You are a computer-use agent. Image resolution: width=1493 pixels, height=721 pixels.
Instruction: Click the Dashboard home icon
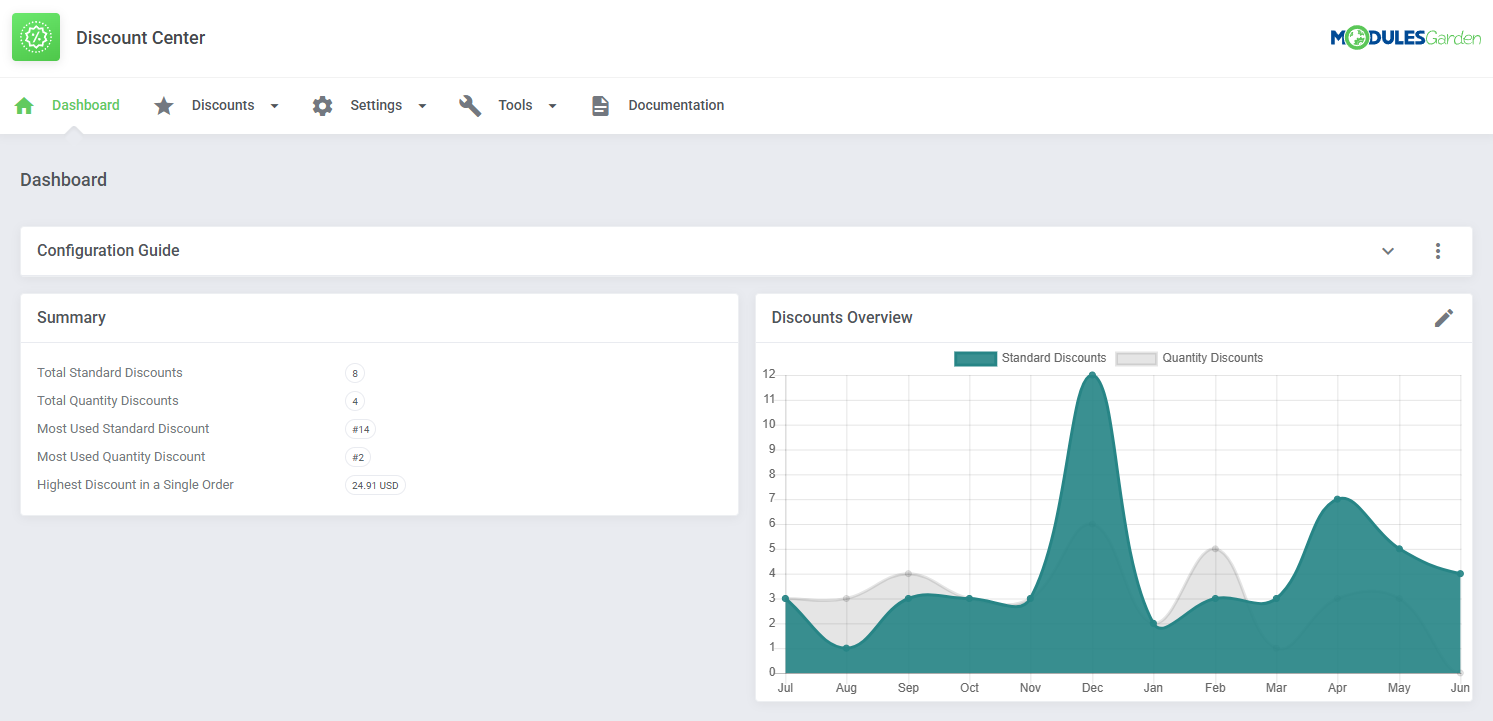point(24,106)
